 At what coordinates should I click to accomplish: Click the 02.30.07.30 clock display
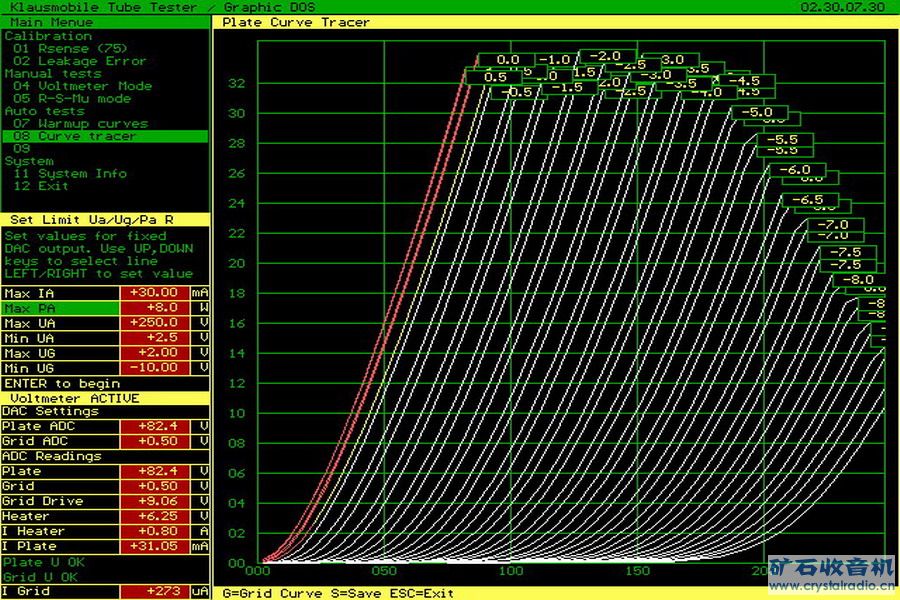843,7
